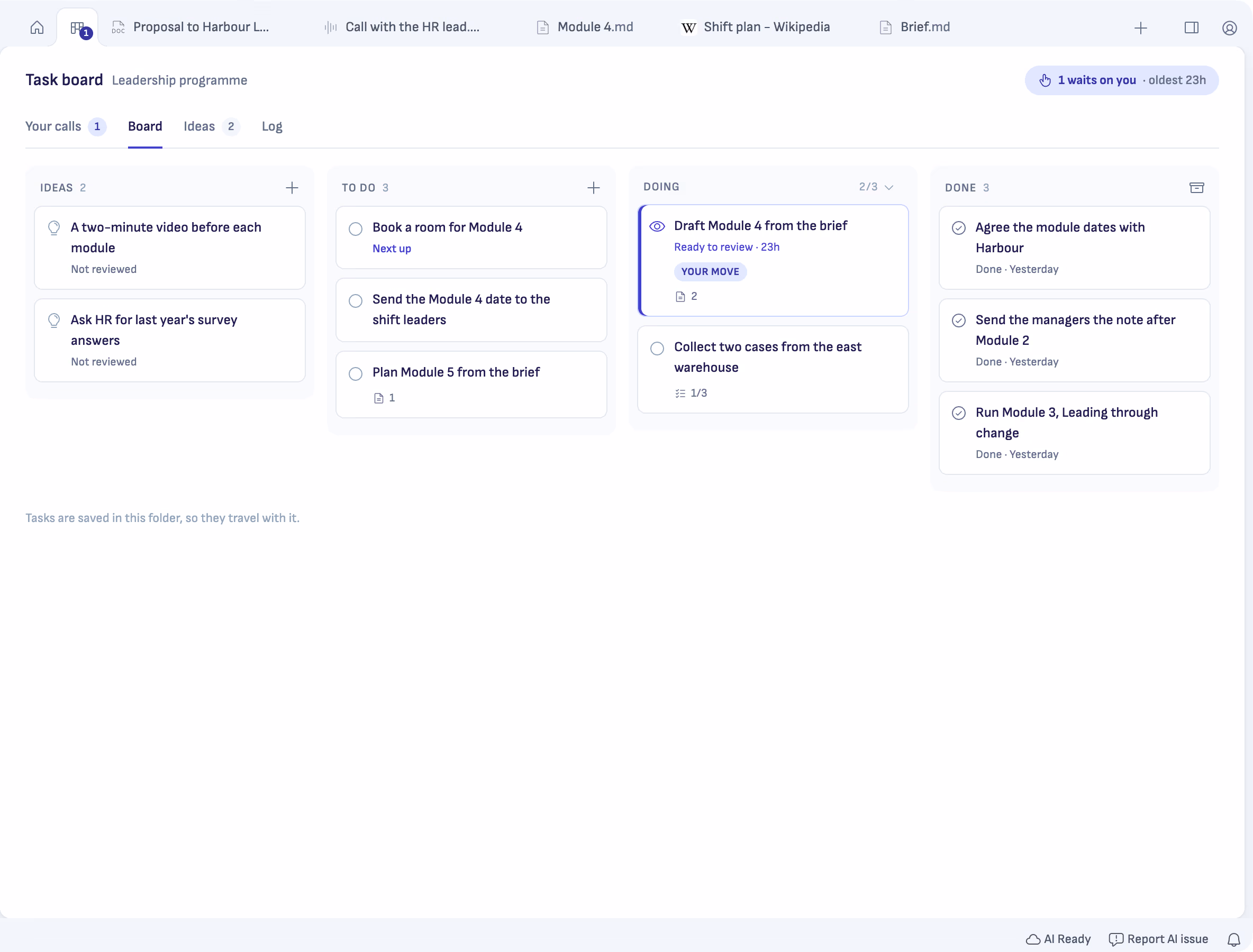Open Proposal to Harbour document tab

pos(190,26)
